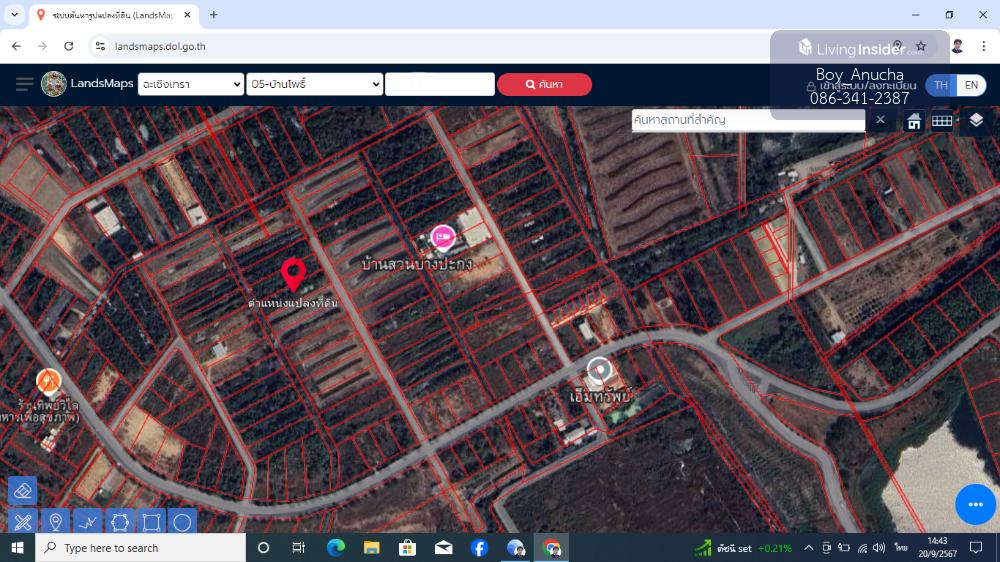Select the LandsMaps browser tab
1000x562 pixels.
(112, 15)
